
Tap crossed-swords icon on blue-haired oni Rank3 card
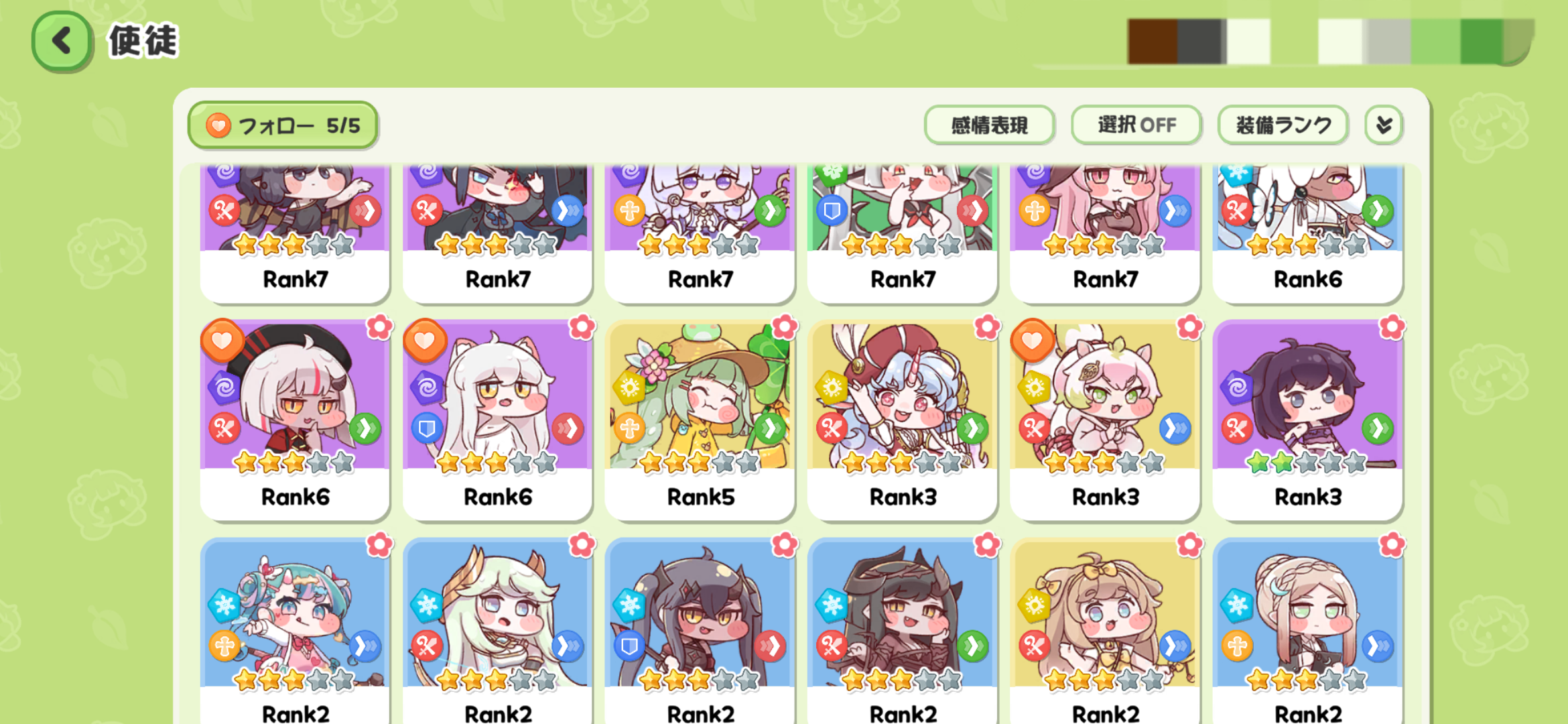coord(832,428)
